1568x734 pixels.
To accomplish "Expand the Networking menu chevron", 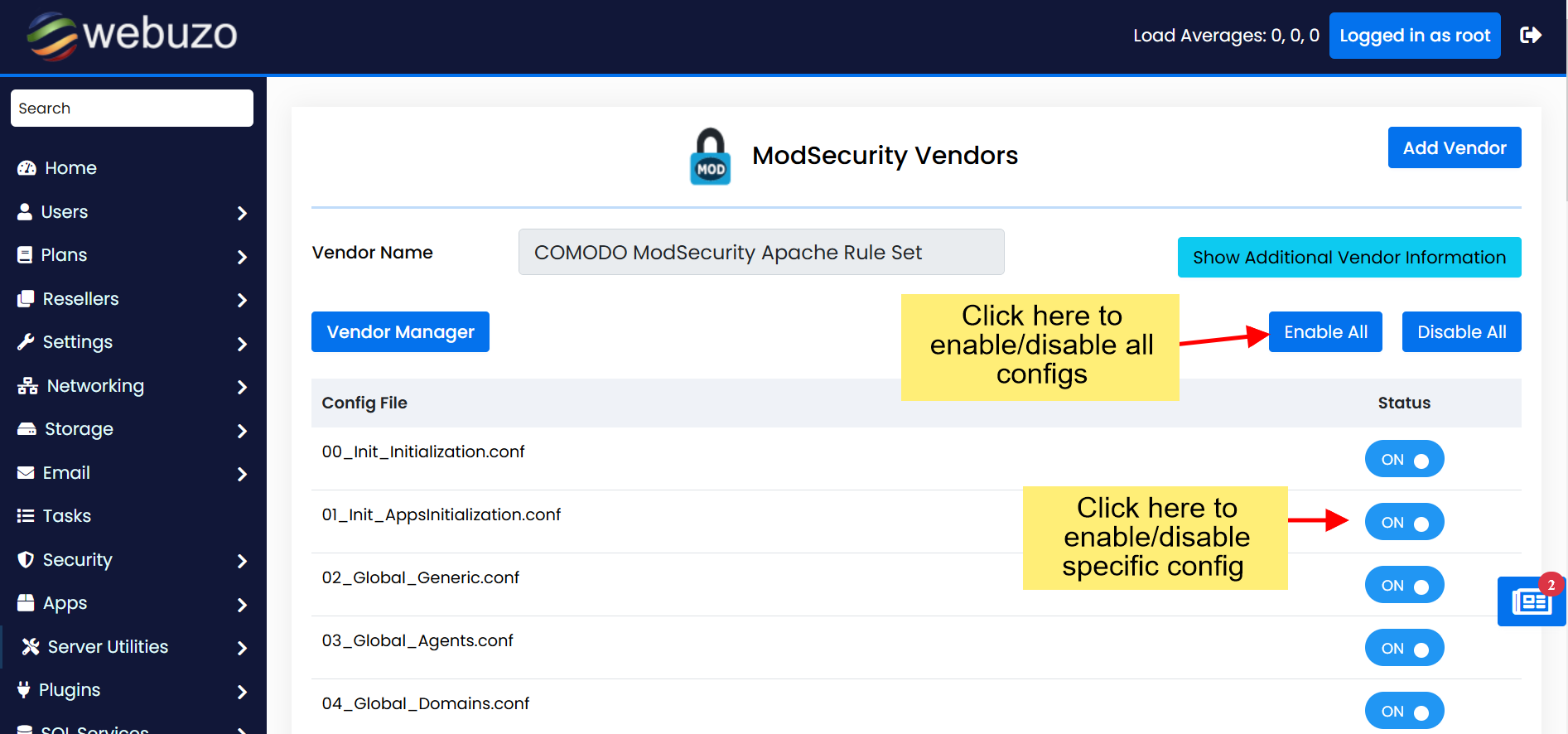I will [242, 387].
